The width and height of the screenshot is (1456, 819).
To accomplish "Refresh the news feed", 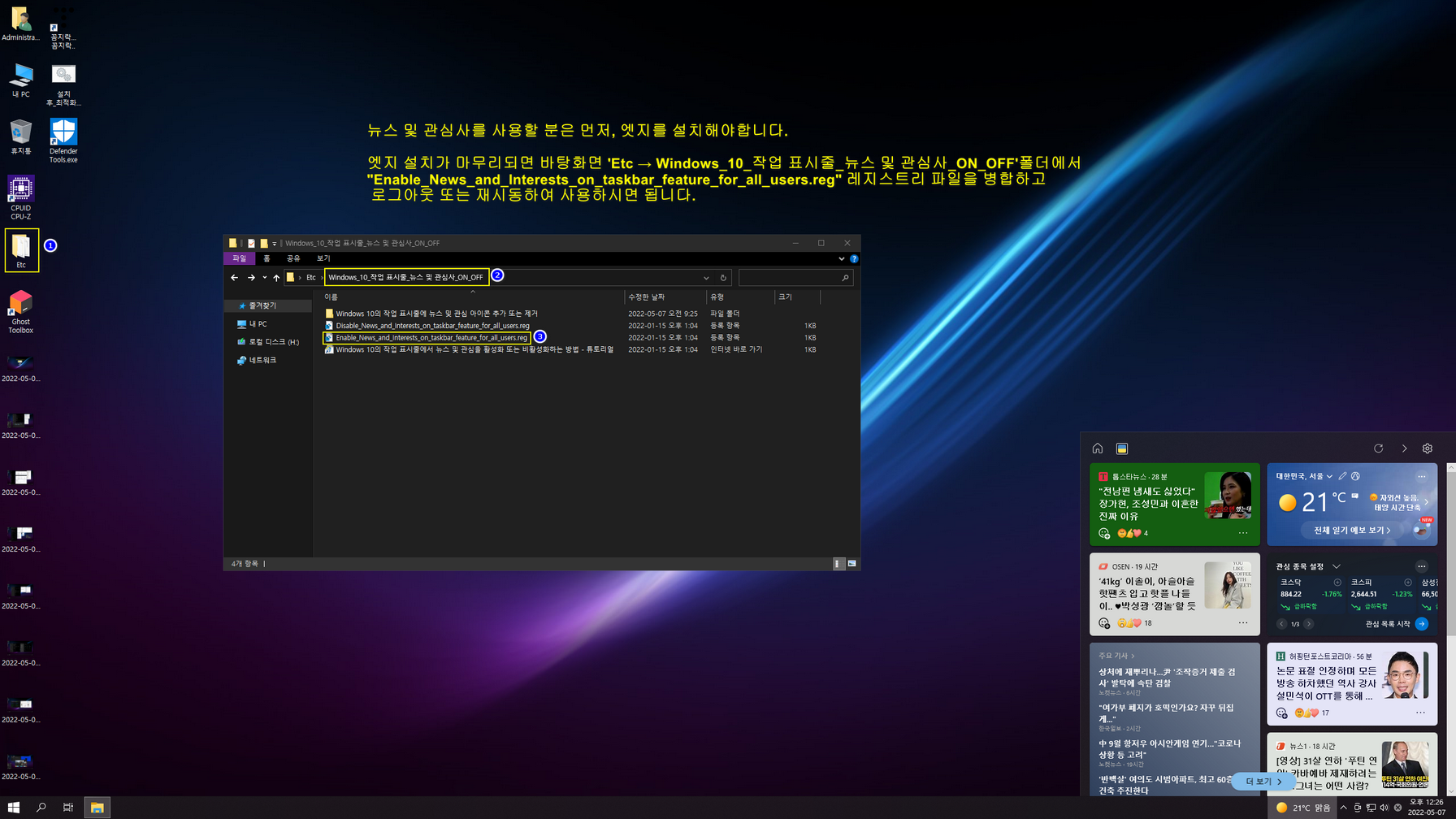I will coord(1379,448).
